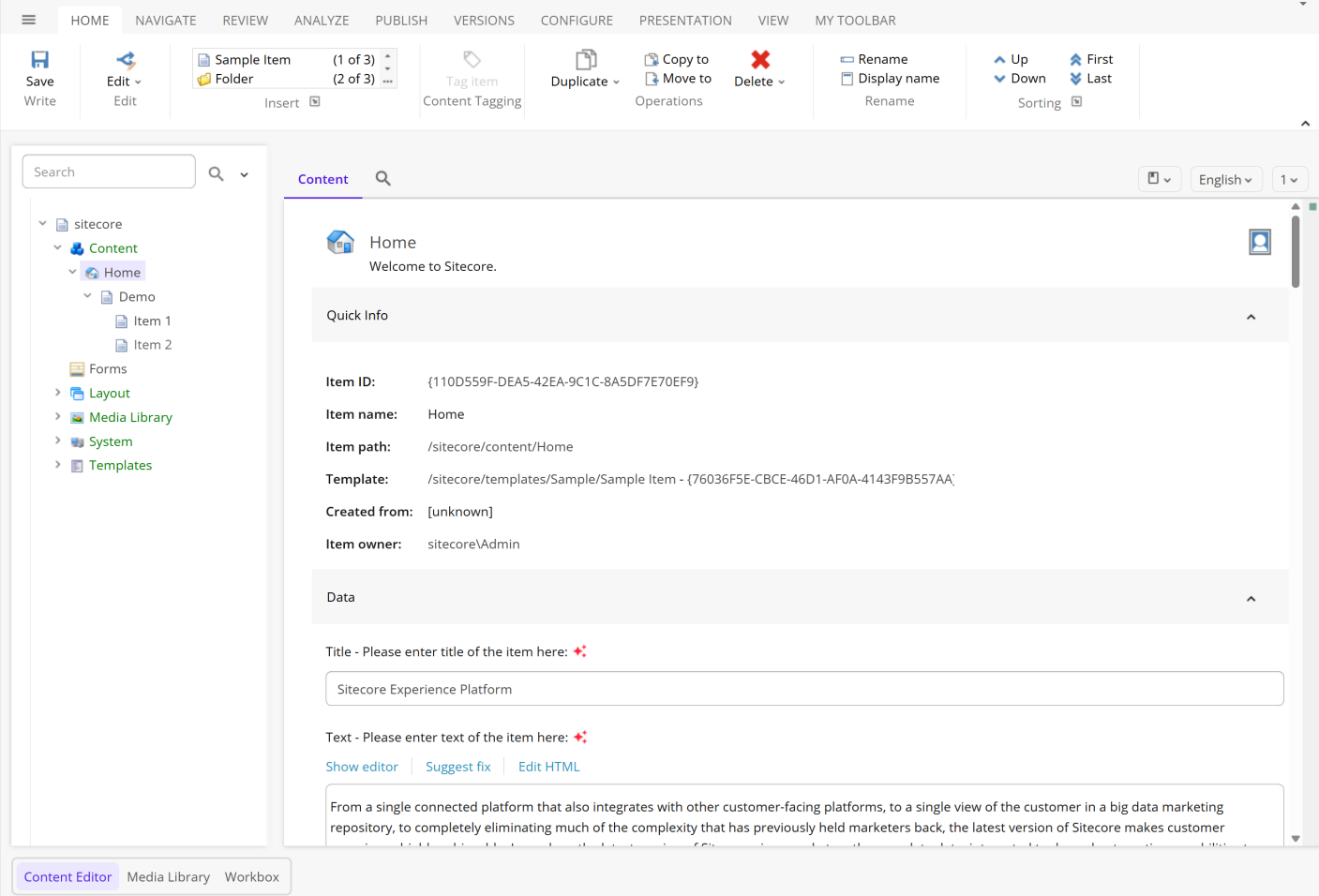This screenshot has height=896, width=1319.
Task: Click the Rename command
Action: pyautogui.click(x=874, y=59)
